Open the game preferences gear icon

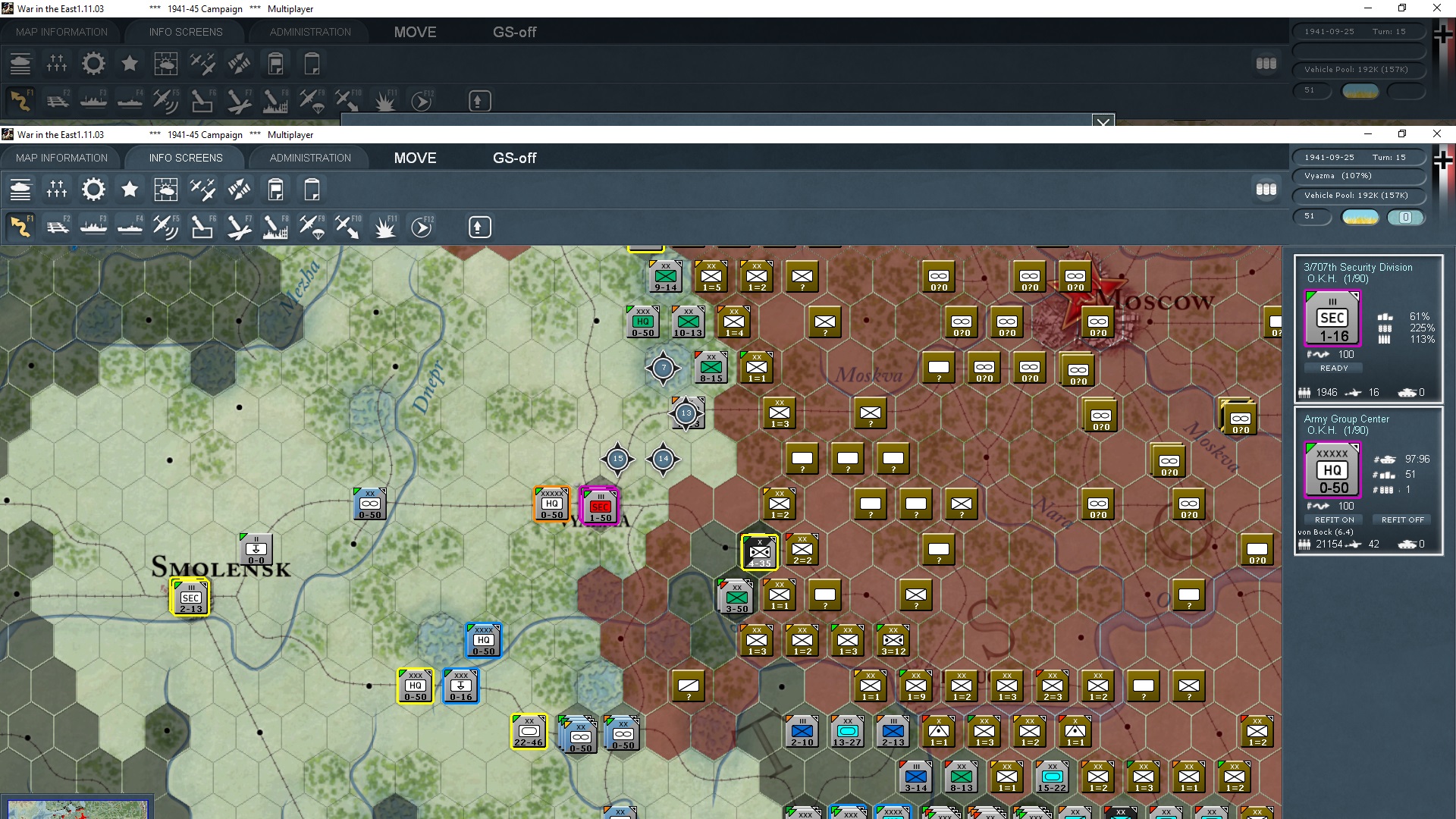[93, 189]
